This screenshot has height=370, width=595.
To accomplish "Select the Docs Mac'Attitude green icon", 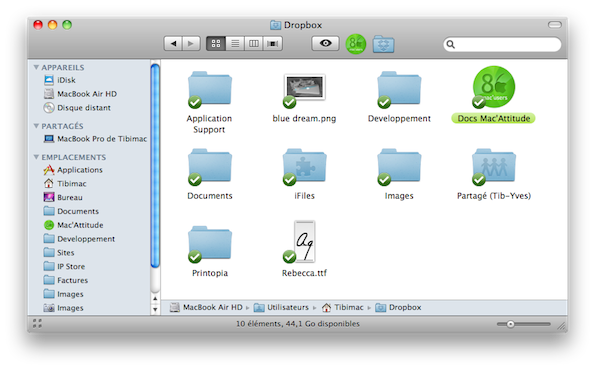I will 493,87.
